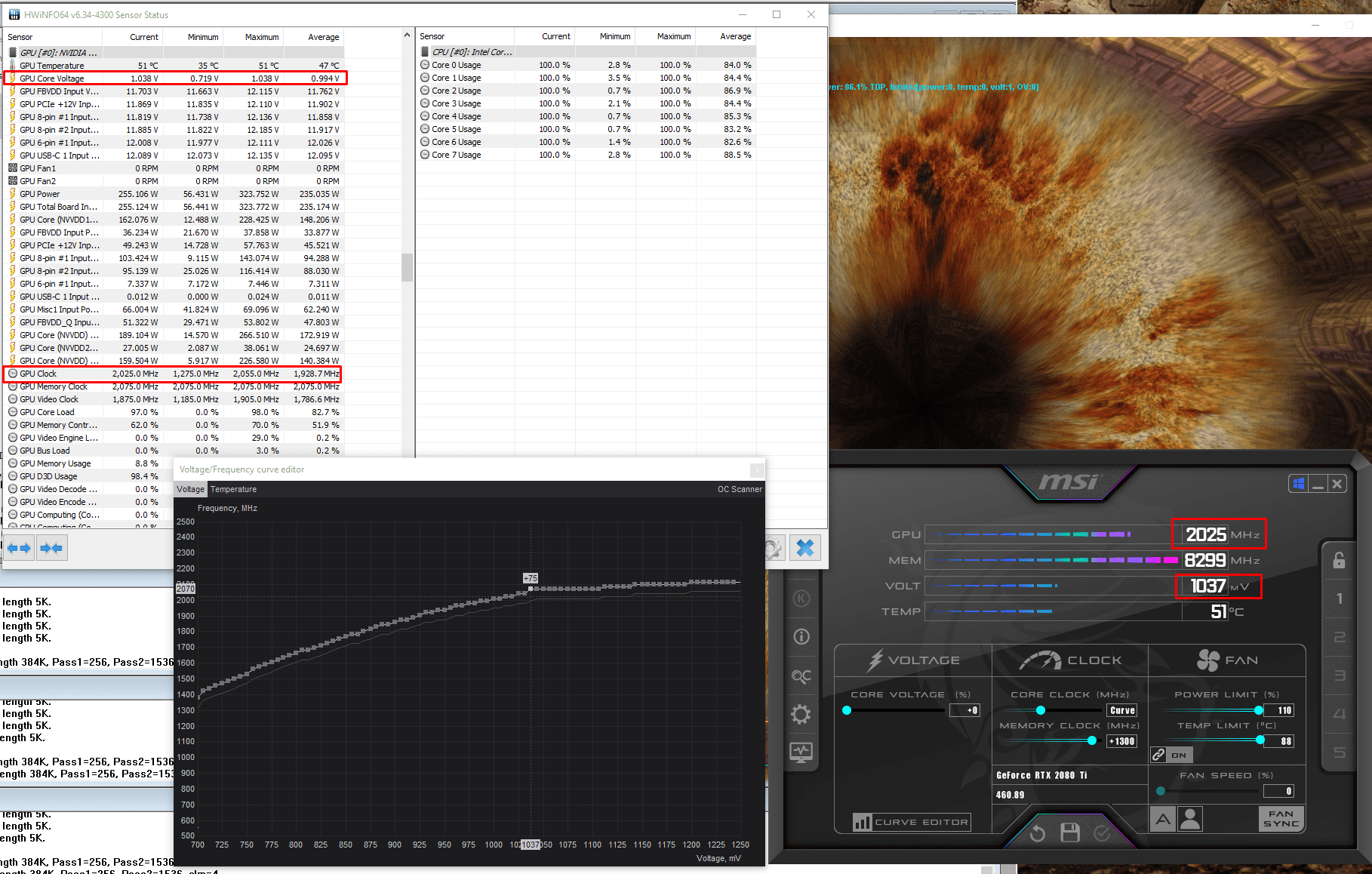Select the GPU Clock sensor row
Screen dimensions: 1372x874
point(174,374)
